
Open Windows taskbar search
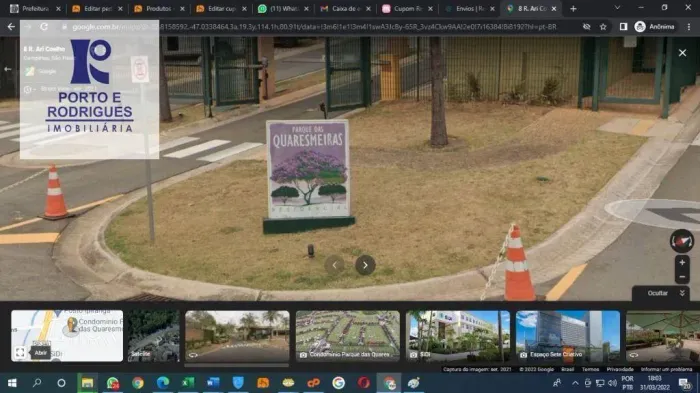click(37, 383)
